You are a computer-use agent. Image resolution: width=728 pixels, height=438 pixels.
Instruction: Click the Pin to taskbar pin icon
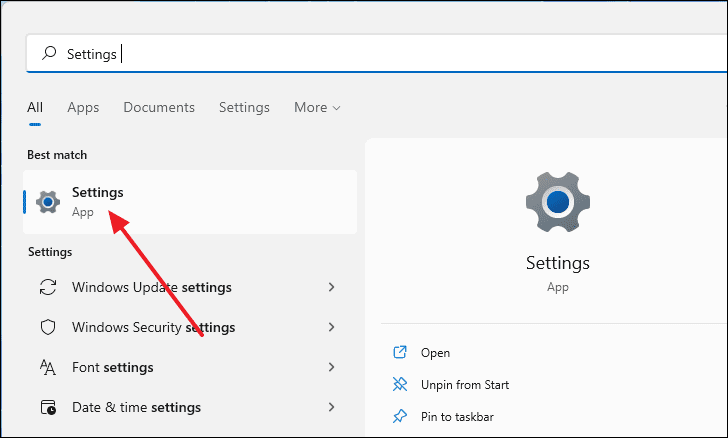tap(400, 416)
